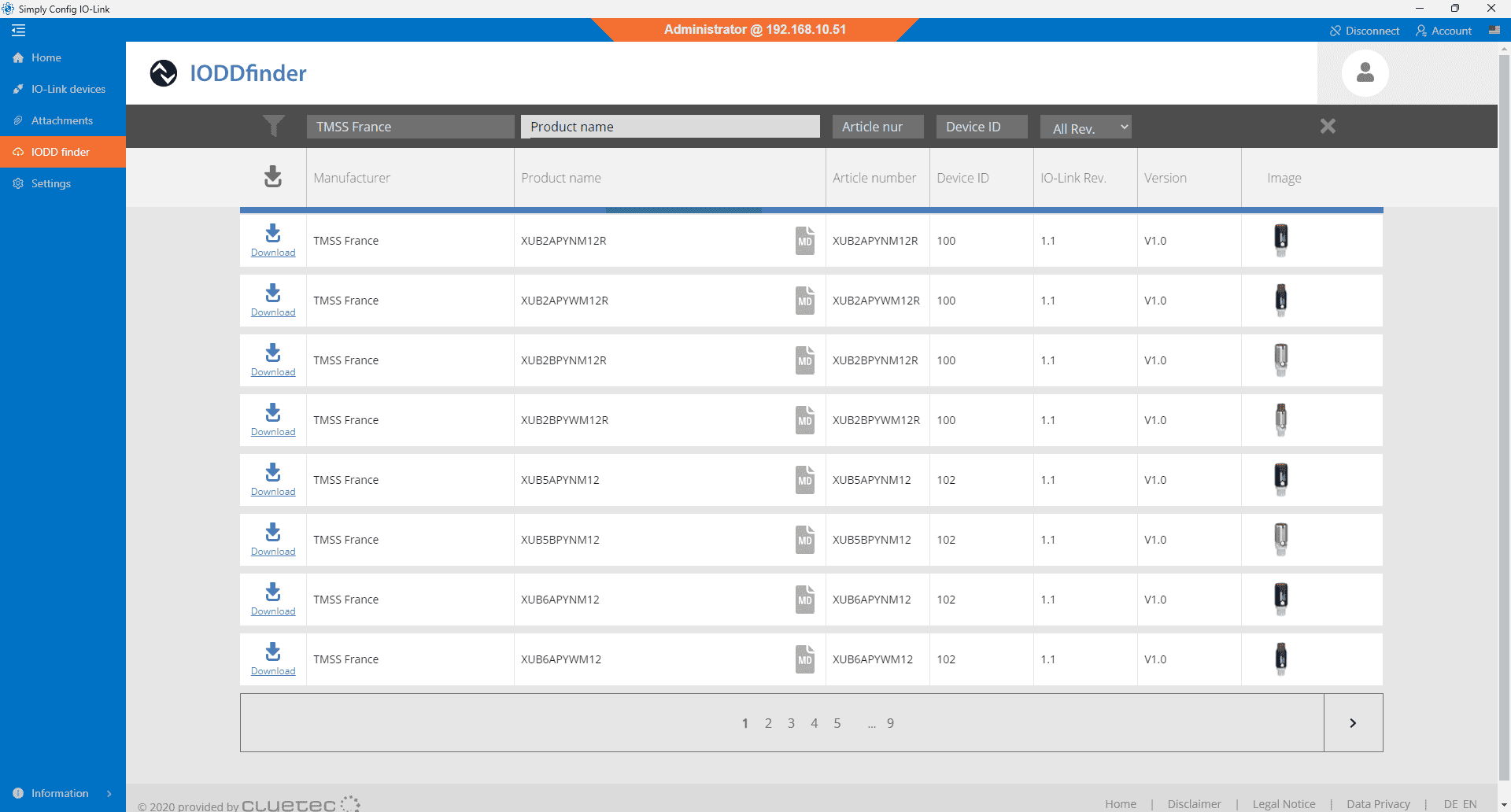The height and width of the screenshot is (812, 1511).
Task: Click the country flag icon near Account
Action: (x=1495, y=30)
